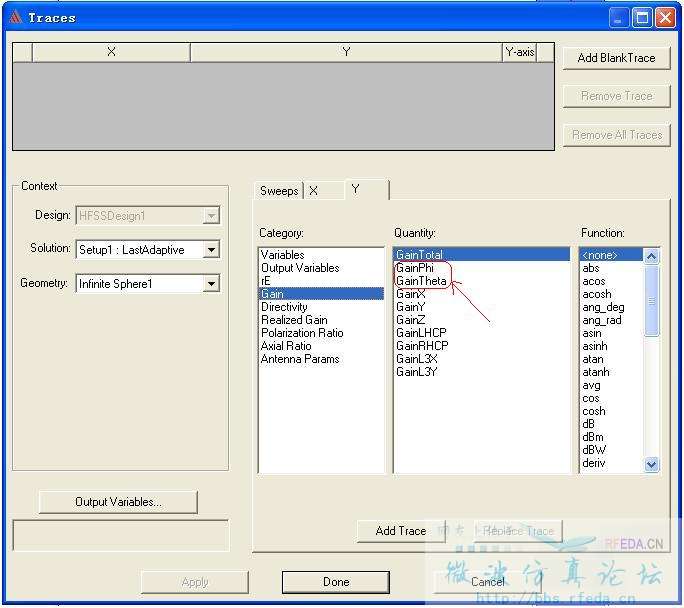Open the Output Variables dialog button
This screenshot has height=608, width=684.
click(118, 502)
